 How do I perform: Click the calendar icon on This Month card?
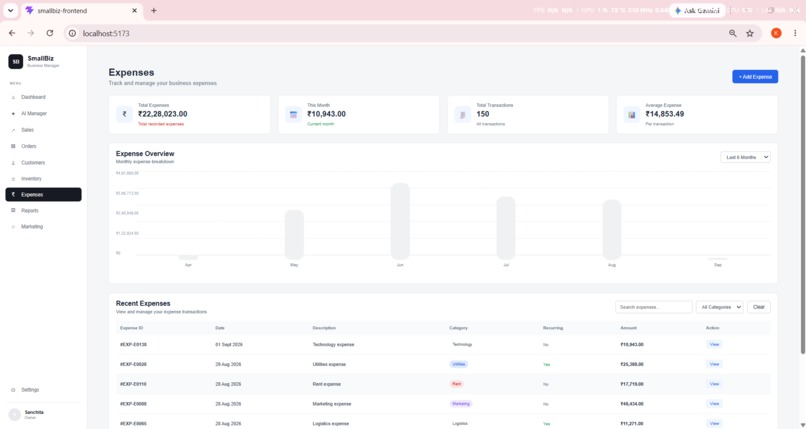pyautogui.click(x=294, y=115)
